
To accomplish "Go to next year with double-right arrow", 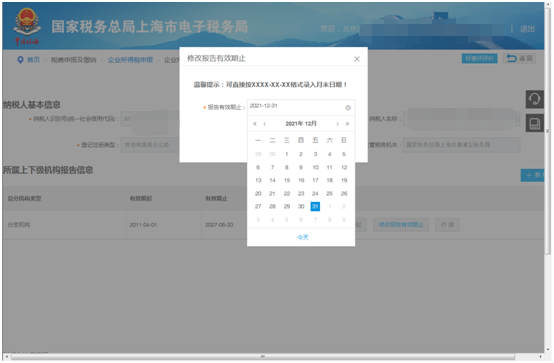I will pos(347,124).
